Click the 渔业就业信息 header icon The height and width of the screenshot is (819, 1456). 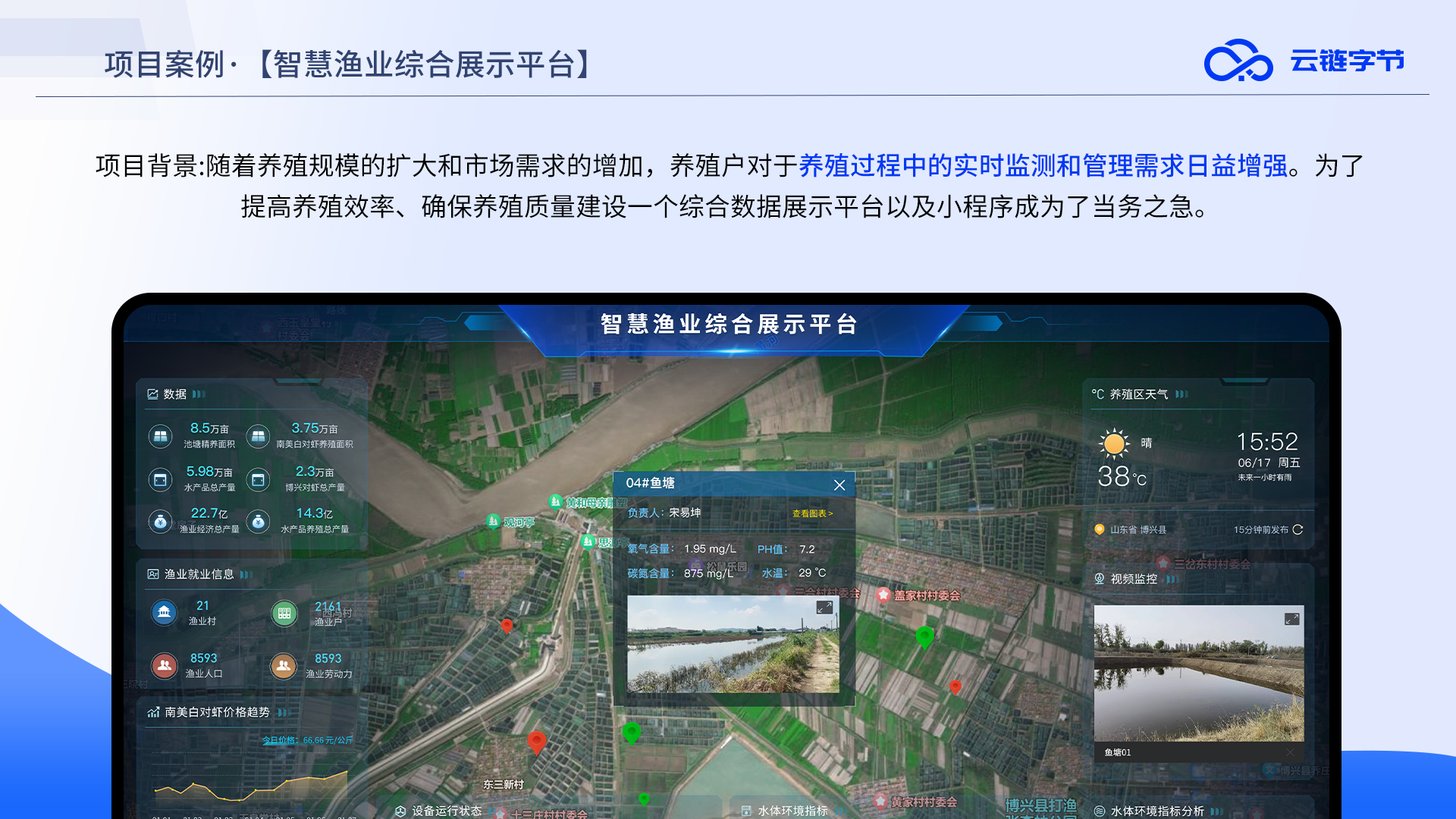coord(153,574)
